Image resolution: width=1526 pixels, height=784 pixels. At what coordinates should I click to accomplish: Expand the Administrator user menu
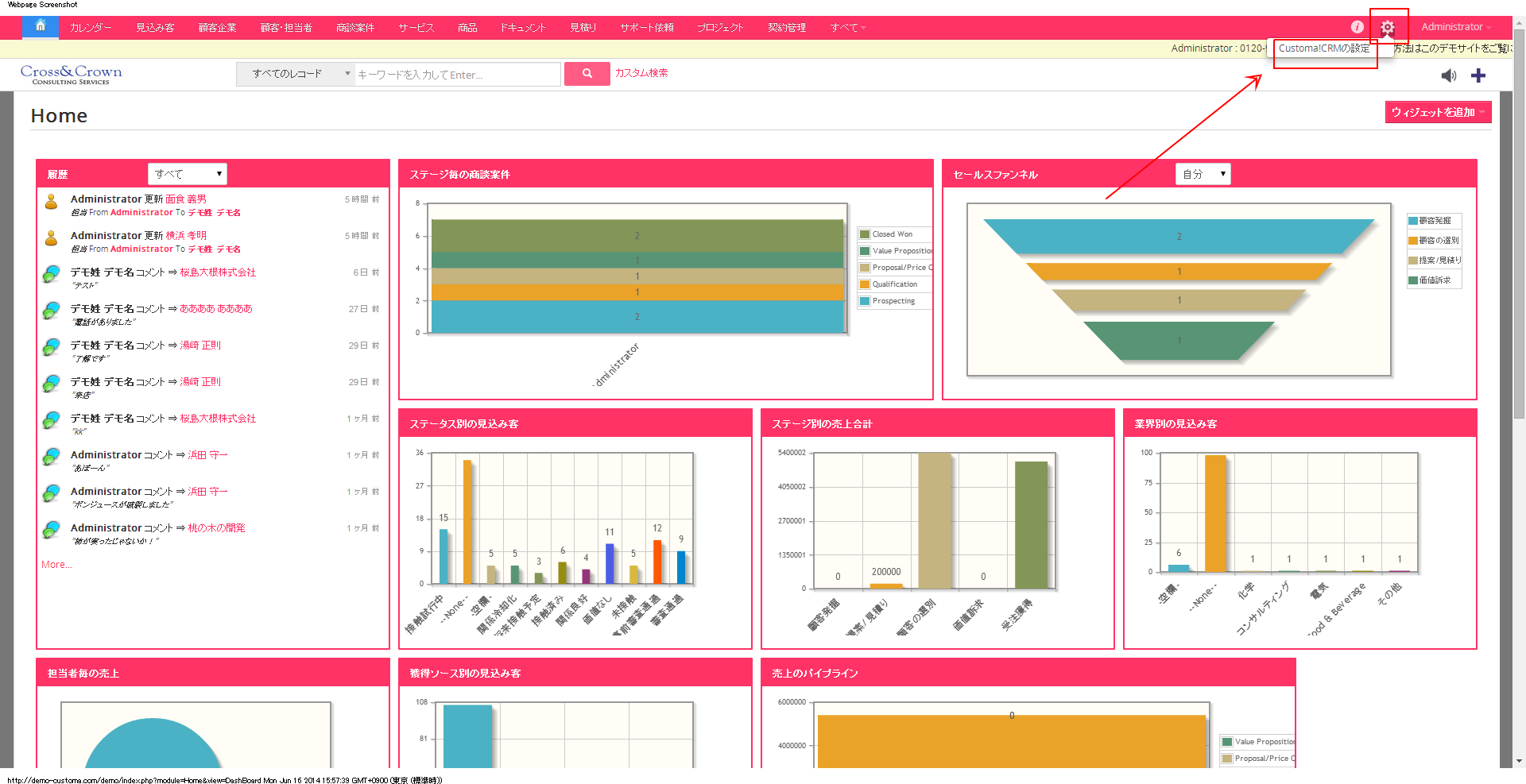tap(1455, 27)
